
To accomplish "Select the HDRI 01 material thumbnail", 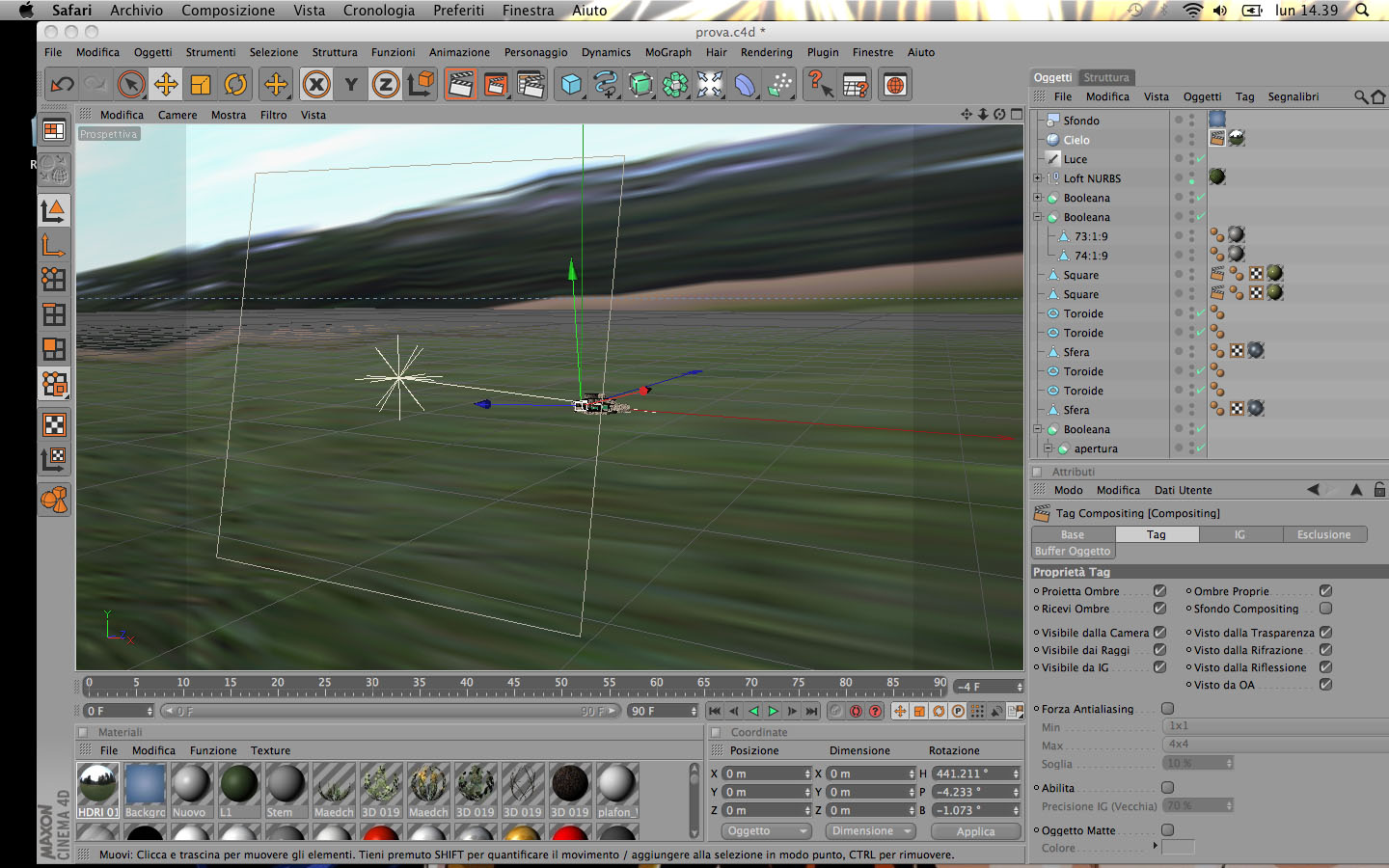I will [97, 791].
